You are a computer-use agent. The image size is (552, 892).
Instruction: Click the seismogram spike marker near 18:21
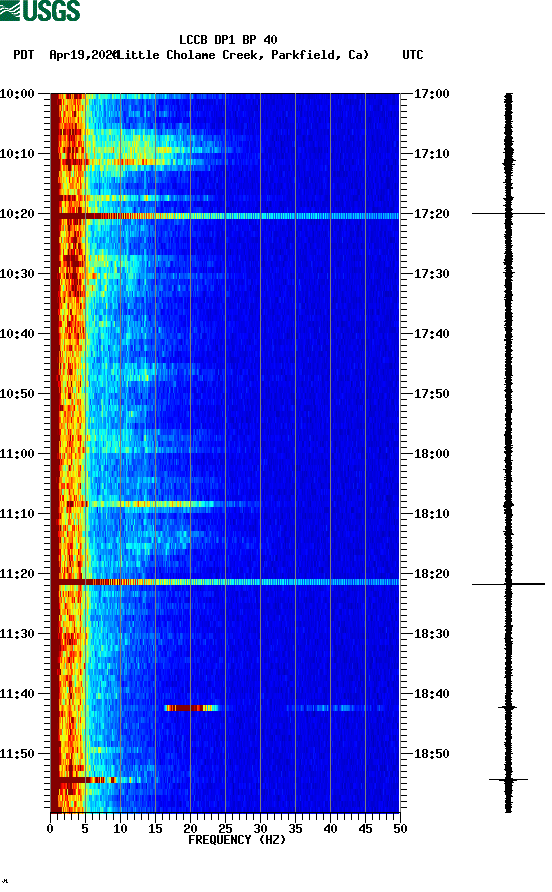pos(508,584)
